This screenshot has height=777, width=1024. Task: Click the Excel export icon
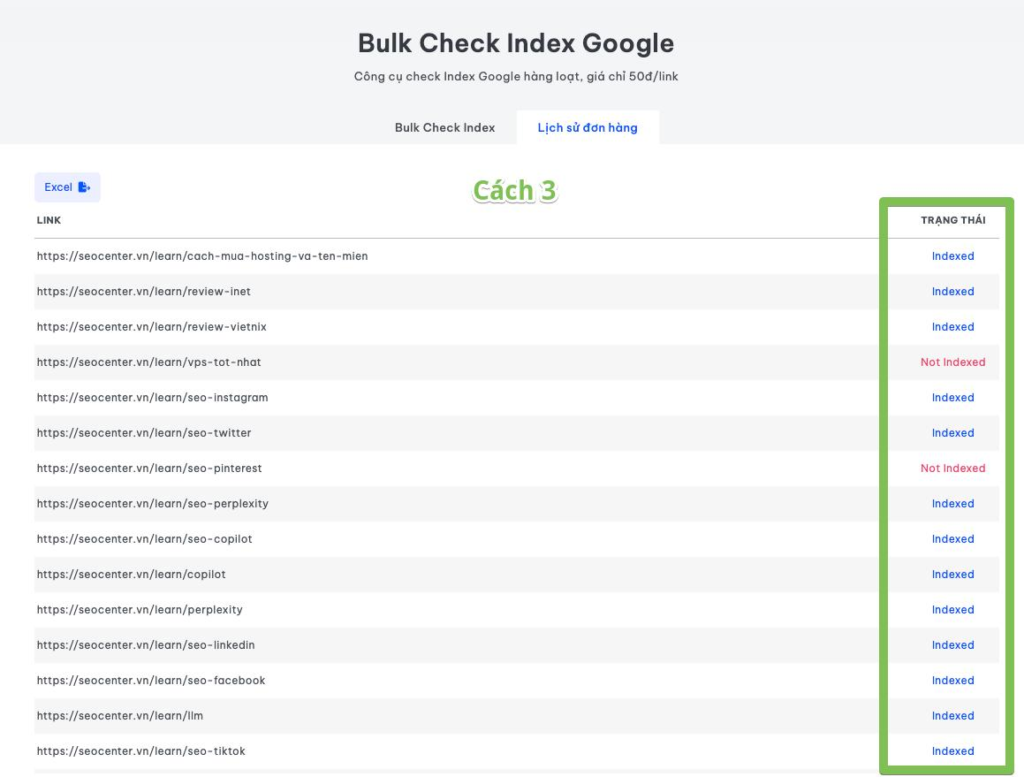click(84, 187)
